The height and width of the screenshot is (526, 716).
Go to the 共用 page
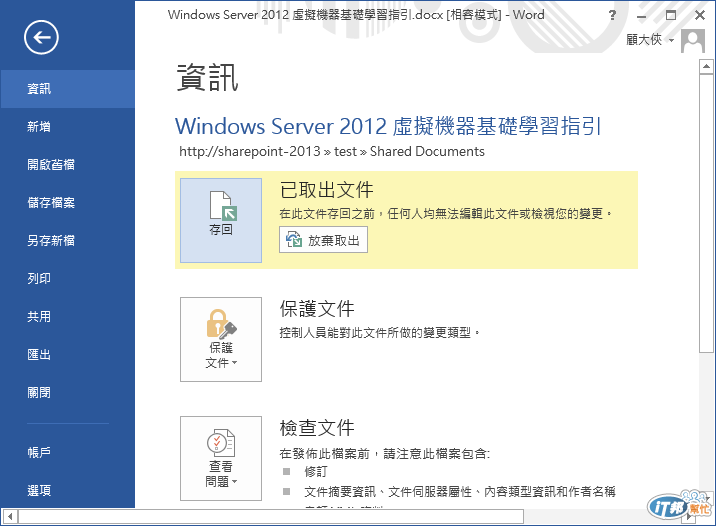point(68,316)
